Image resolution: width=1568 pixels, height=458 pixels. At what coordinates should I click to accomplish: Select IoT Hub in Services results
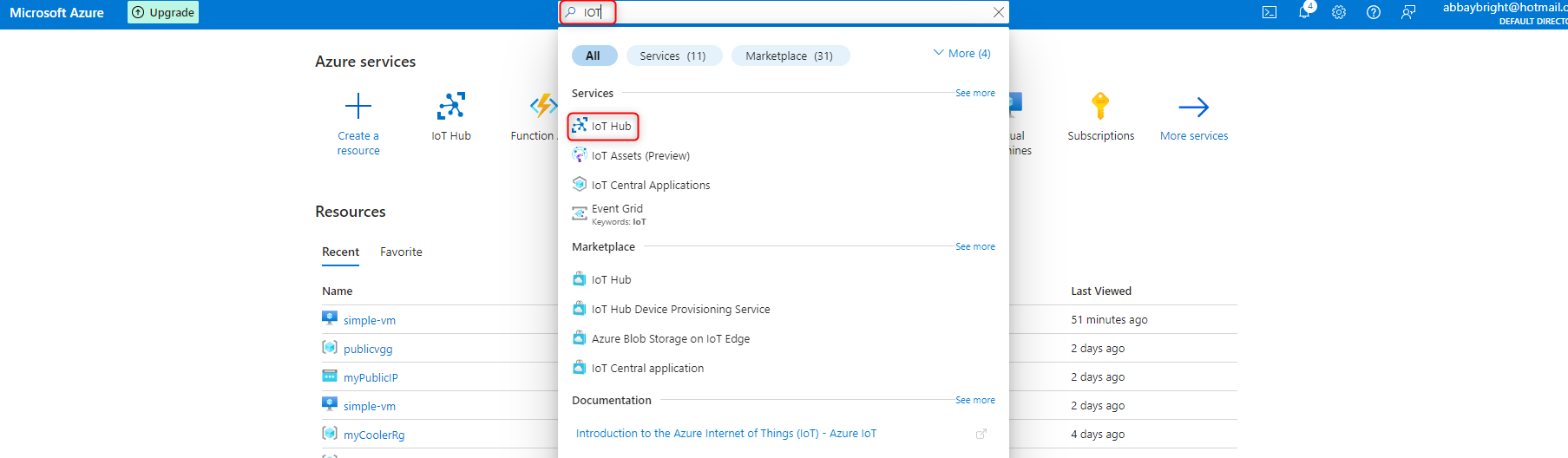pyautogui.click(x=611, y=127)
